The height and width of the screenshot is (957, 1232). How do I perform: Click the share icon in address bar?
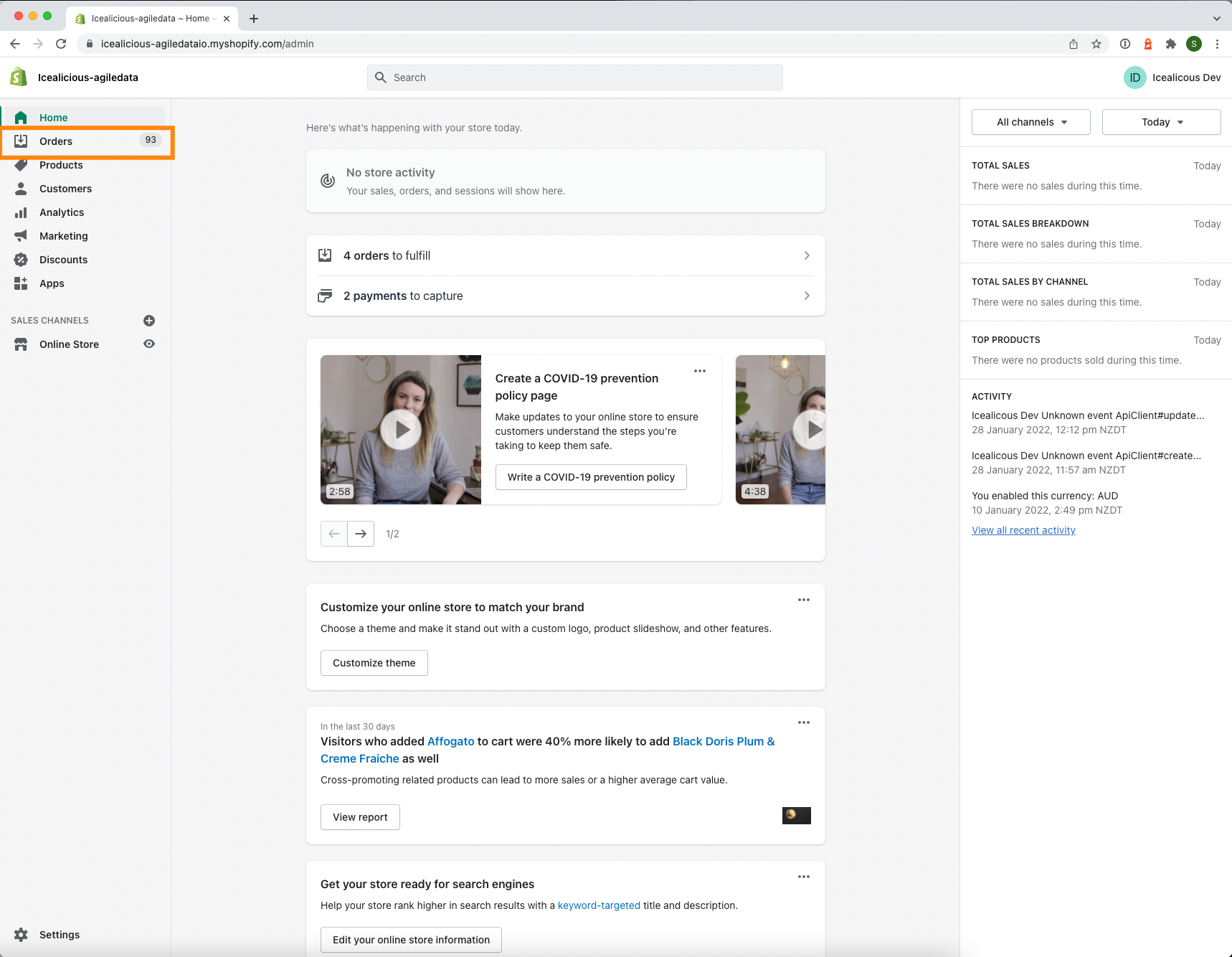pos(1074,44)
